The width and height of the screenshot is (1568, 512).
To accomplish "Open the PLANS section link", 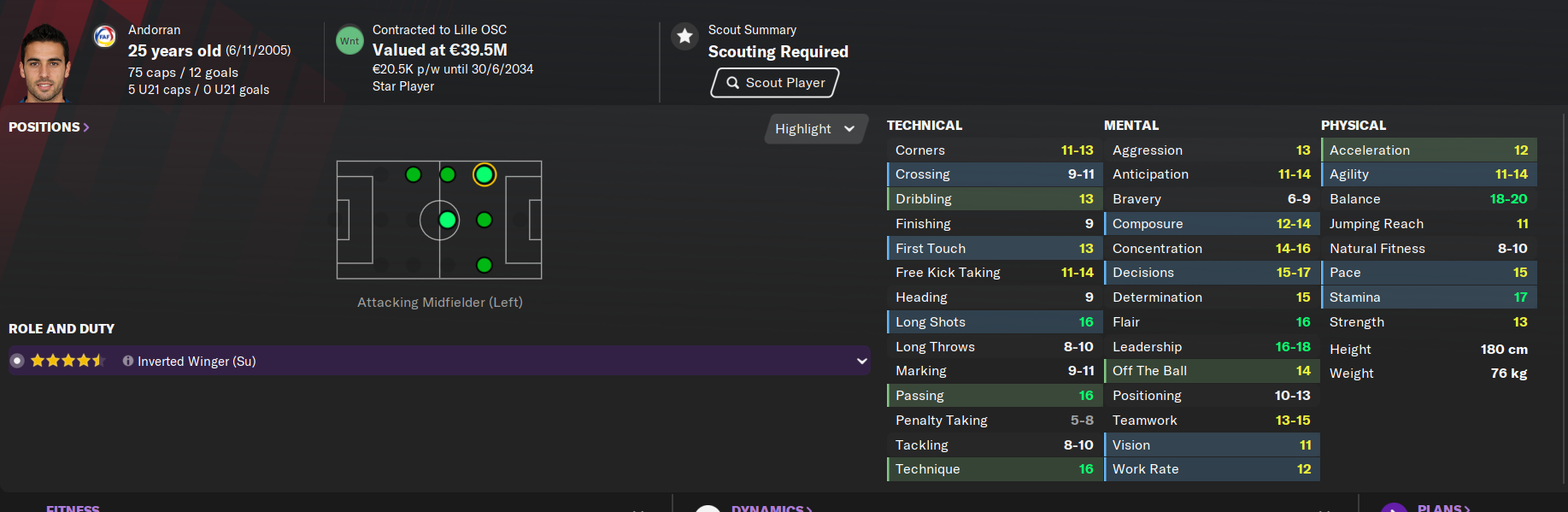I will click(1443, 508).
